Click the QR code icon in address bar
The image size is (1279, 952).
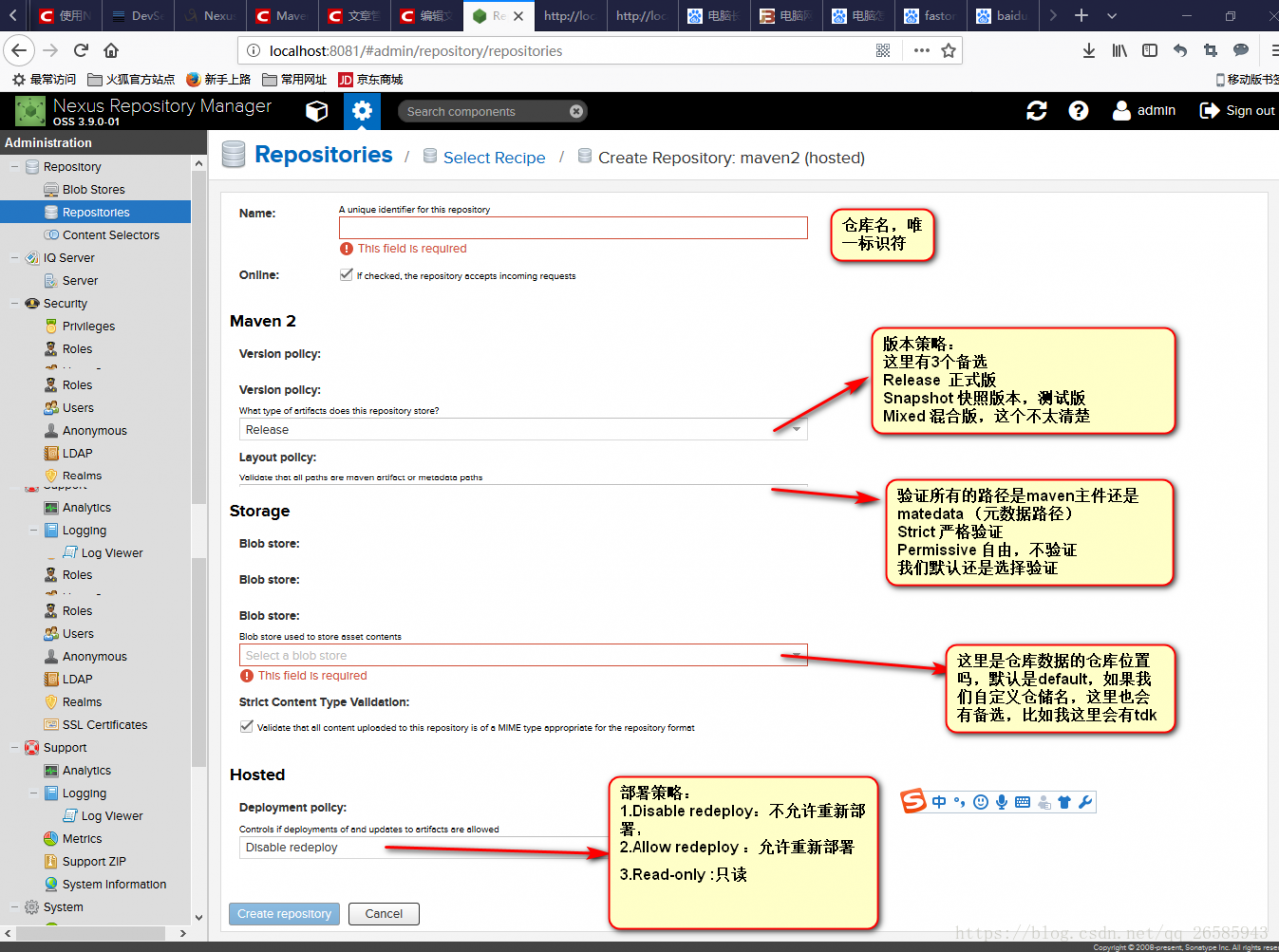click(883, 50)
